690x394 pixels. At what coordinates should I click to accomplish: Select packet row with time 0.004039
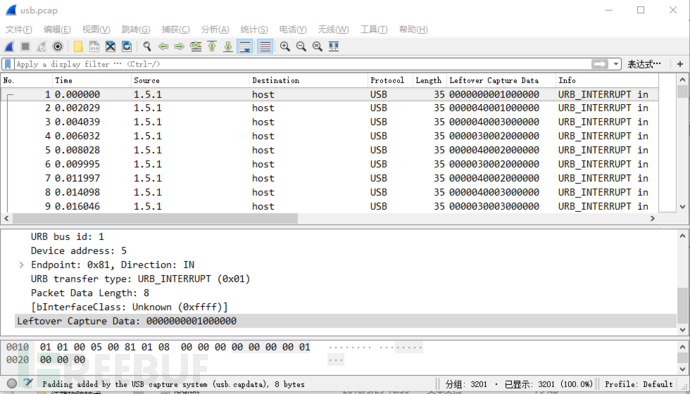329,122
